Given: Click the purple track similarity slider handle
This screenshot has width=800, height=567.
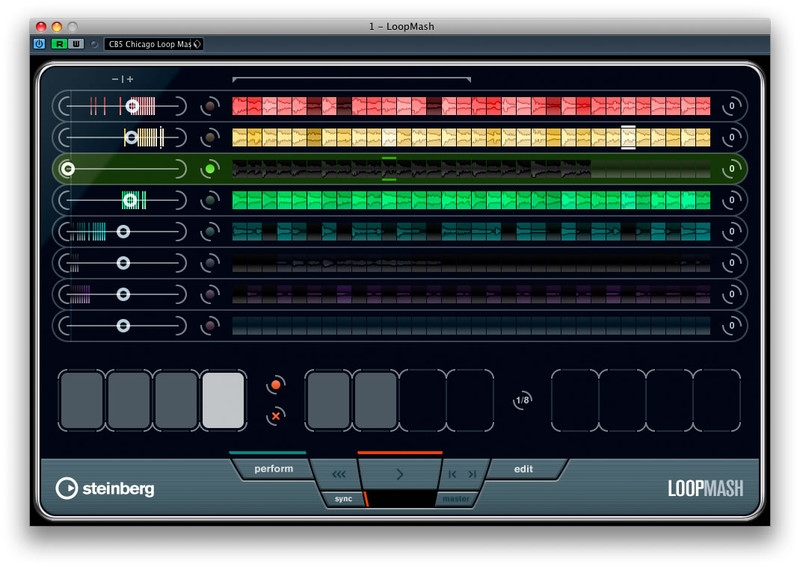Looking at the screenshot, I should coord(123,294).
